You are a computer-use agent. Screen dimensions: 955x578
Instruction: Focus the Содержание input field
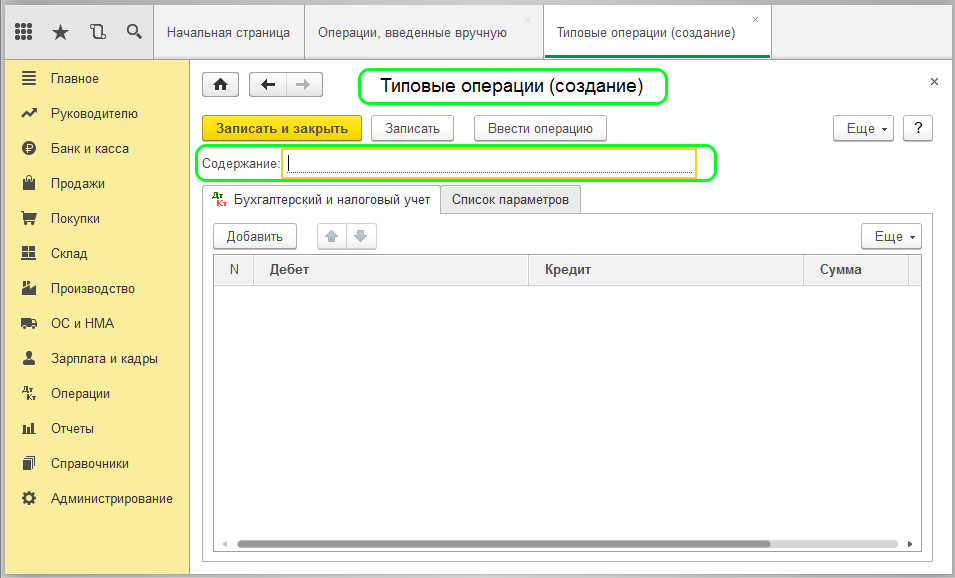click(x=490, y=163)
